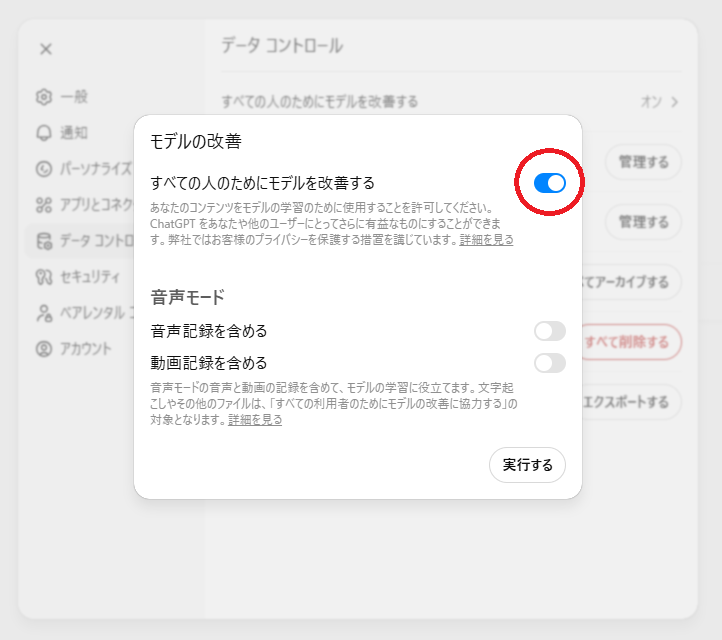Click the Parental Controls people icon

click(x=43, y=313)
